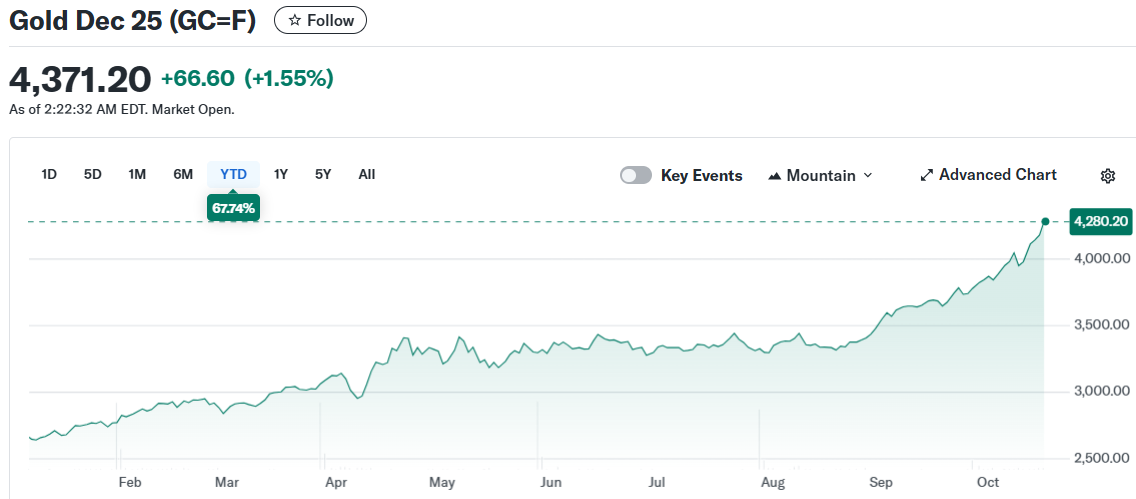Screen dimensions: 1136x499
Task: Click the star icon inside Follow button
Action: (294, 20)
